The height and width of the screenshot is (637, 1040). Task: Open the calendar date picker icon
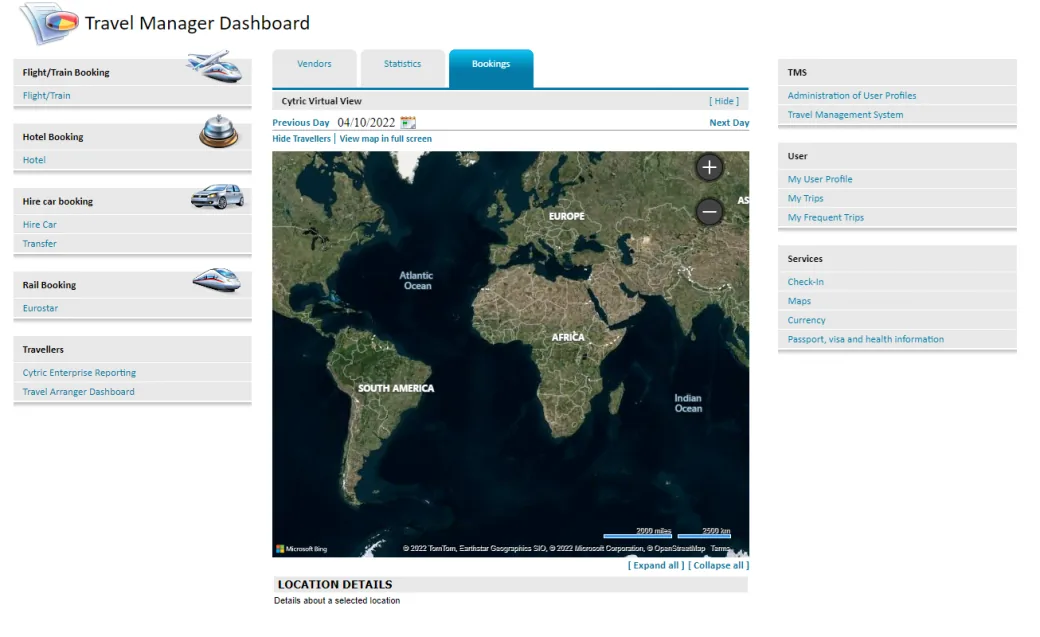point(408,123)
